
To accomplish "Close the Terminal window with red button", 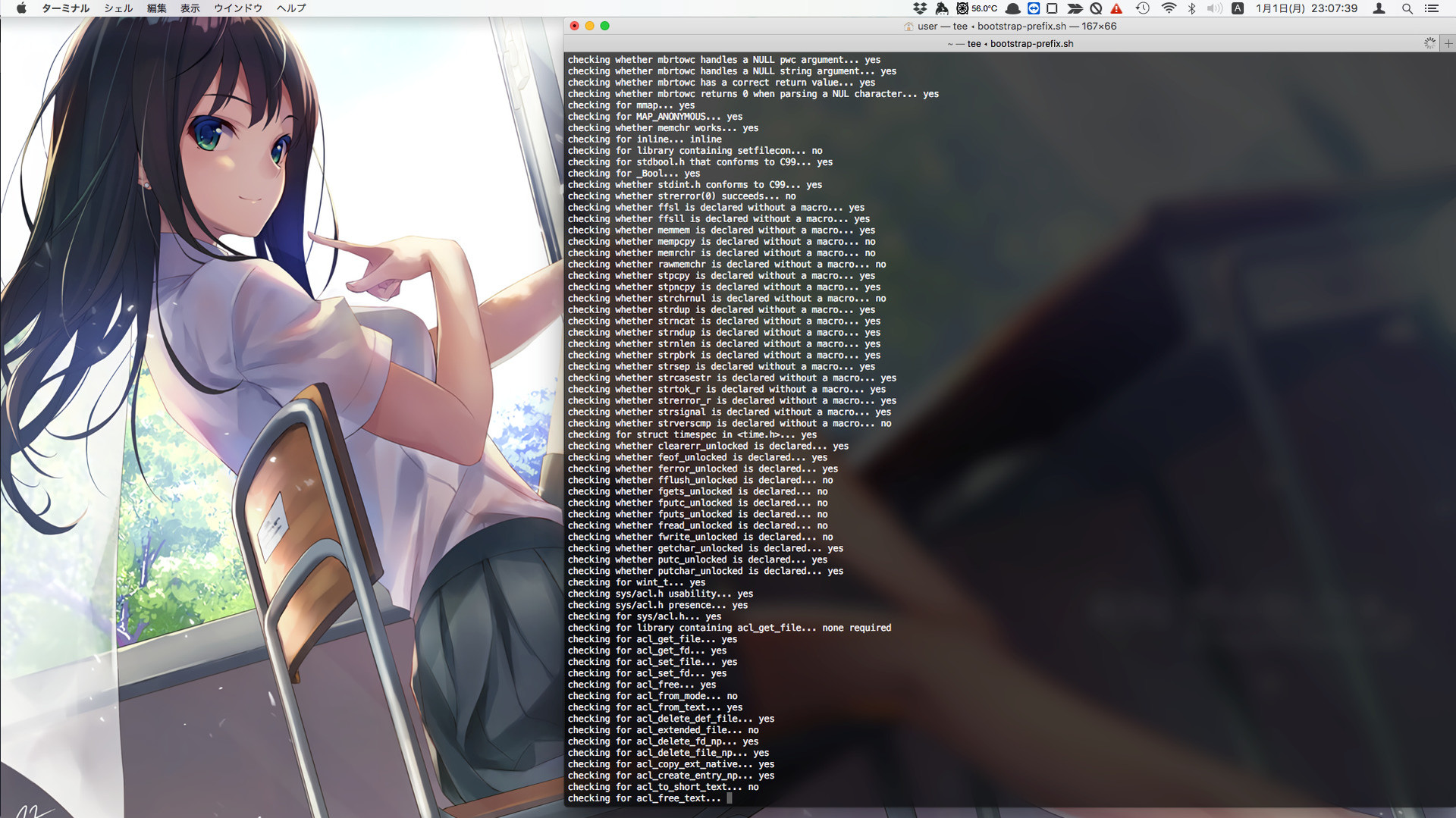I will point(574,26).
